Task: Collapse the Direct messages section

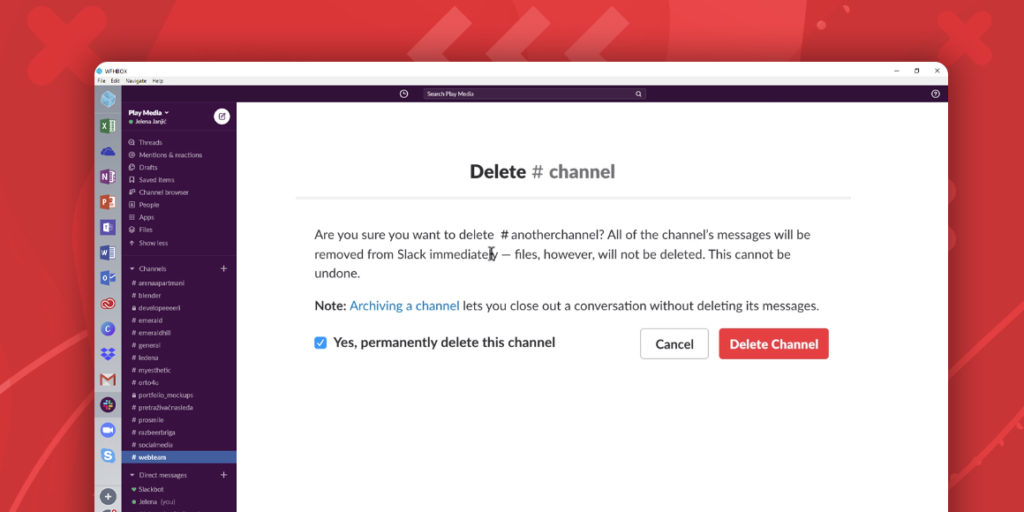Action: pos(132,475)
